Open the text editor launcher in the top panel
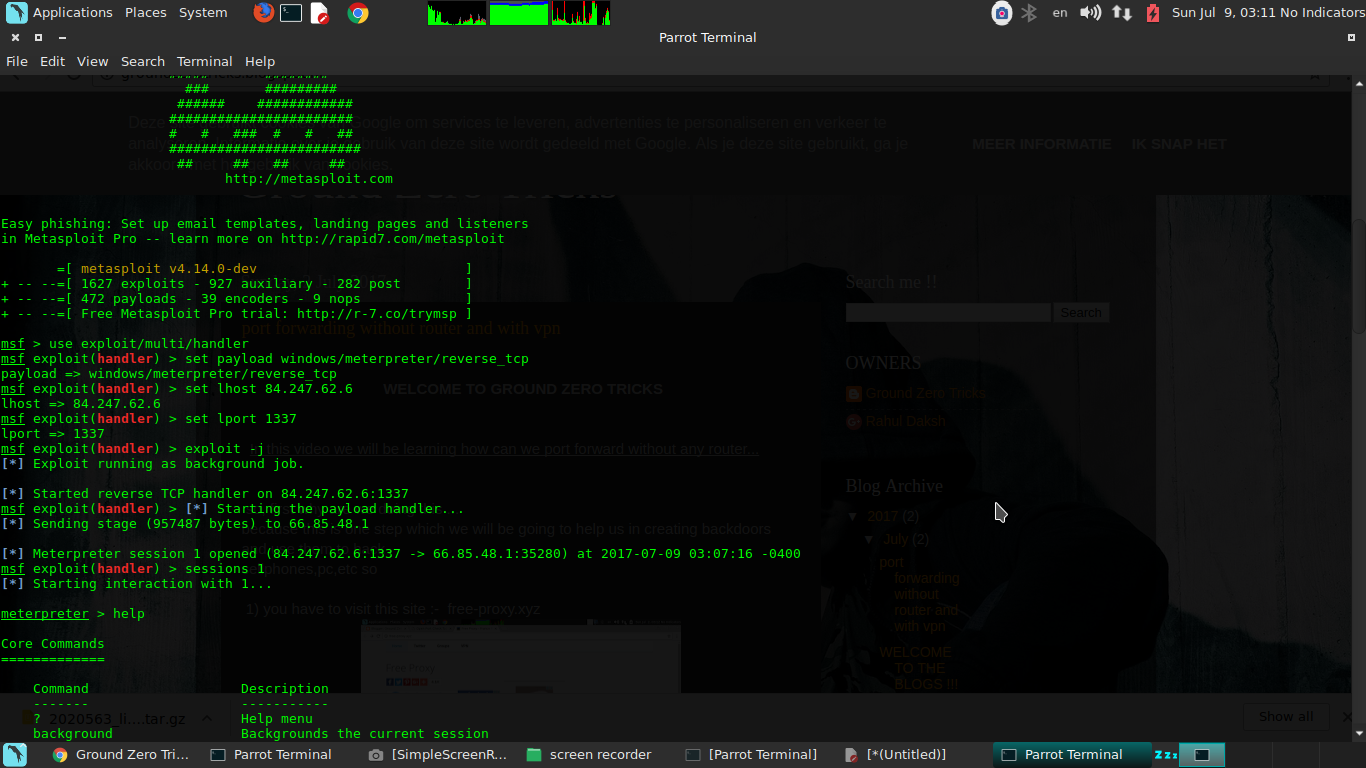Image resolution: width=1366 pixels, height=768 pixels. (319, 13)
